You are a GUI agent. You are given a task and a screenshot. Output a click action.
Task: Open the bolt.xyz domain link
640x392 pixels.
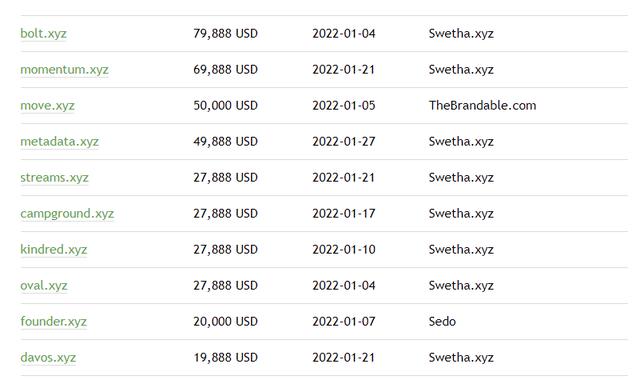click(43, 33)
